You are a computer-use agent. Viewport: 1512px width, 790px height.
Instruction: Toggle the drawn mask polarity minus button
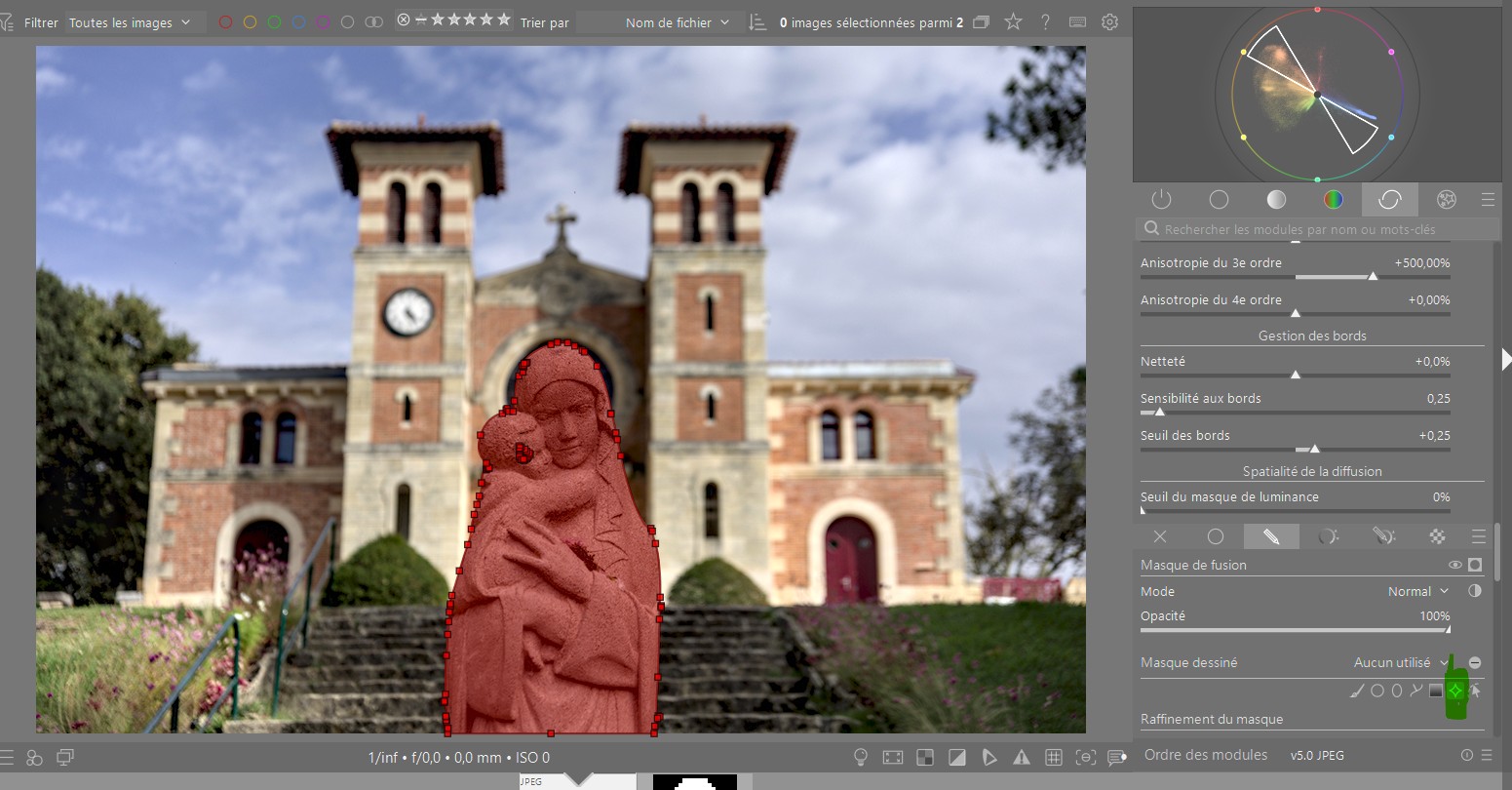pos(1475,662)
